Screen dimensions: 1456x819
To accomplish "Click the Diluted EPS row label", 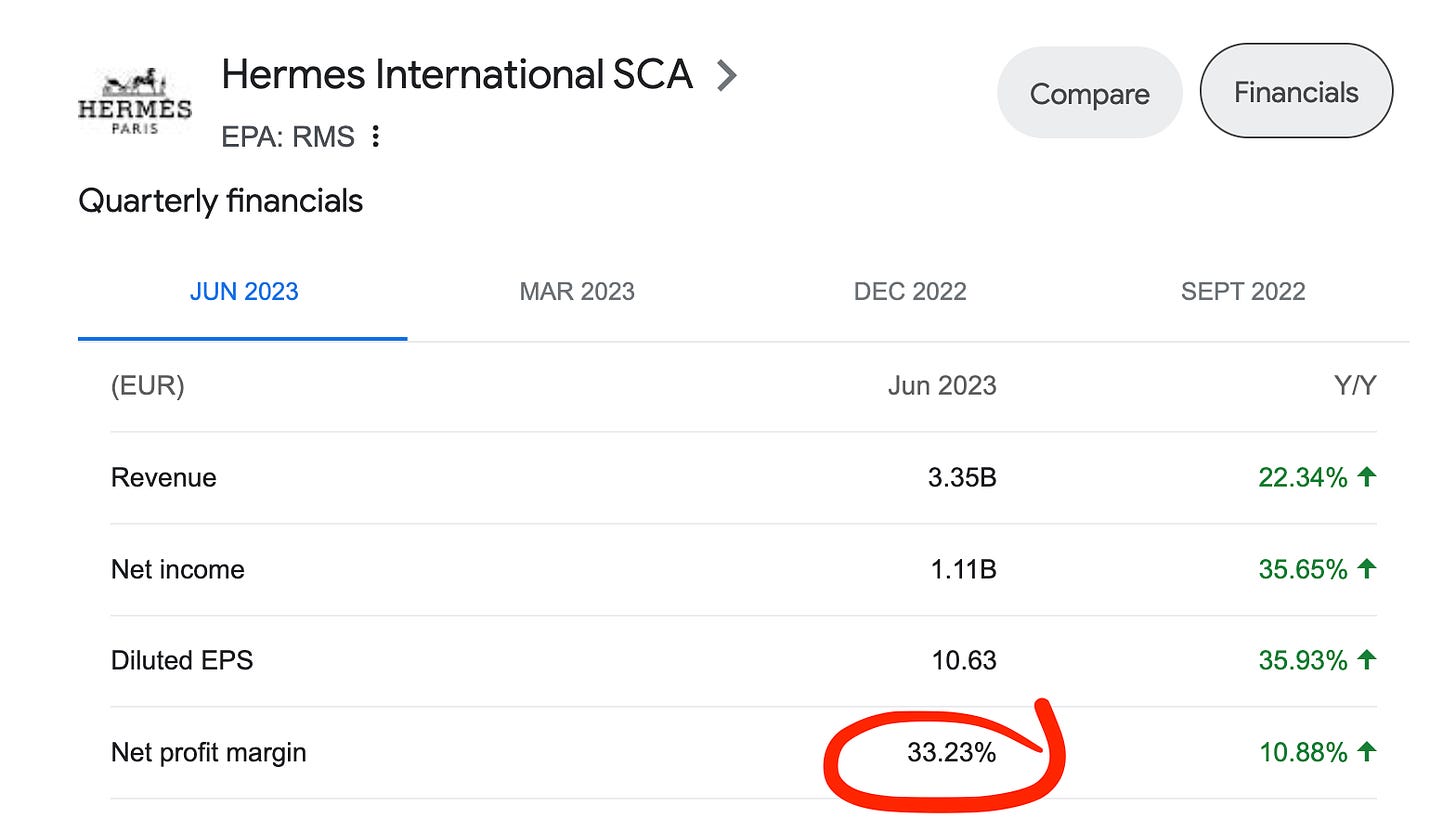I will (x=182, y=661).
